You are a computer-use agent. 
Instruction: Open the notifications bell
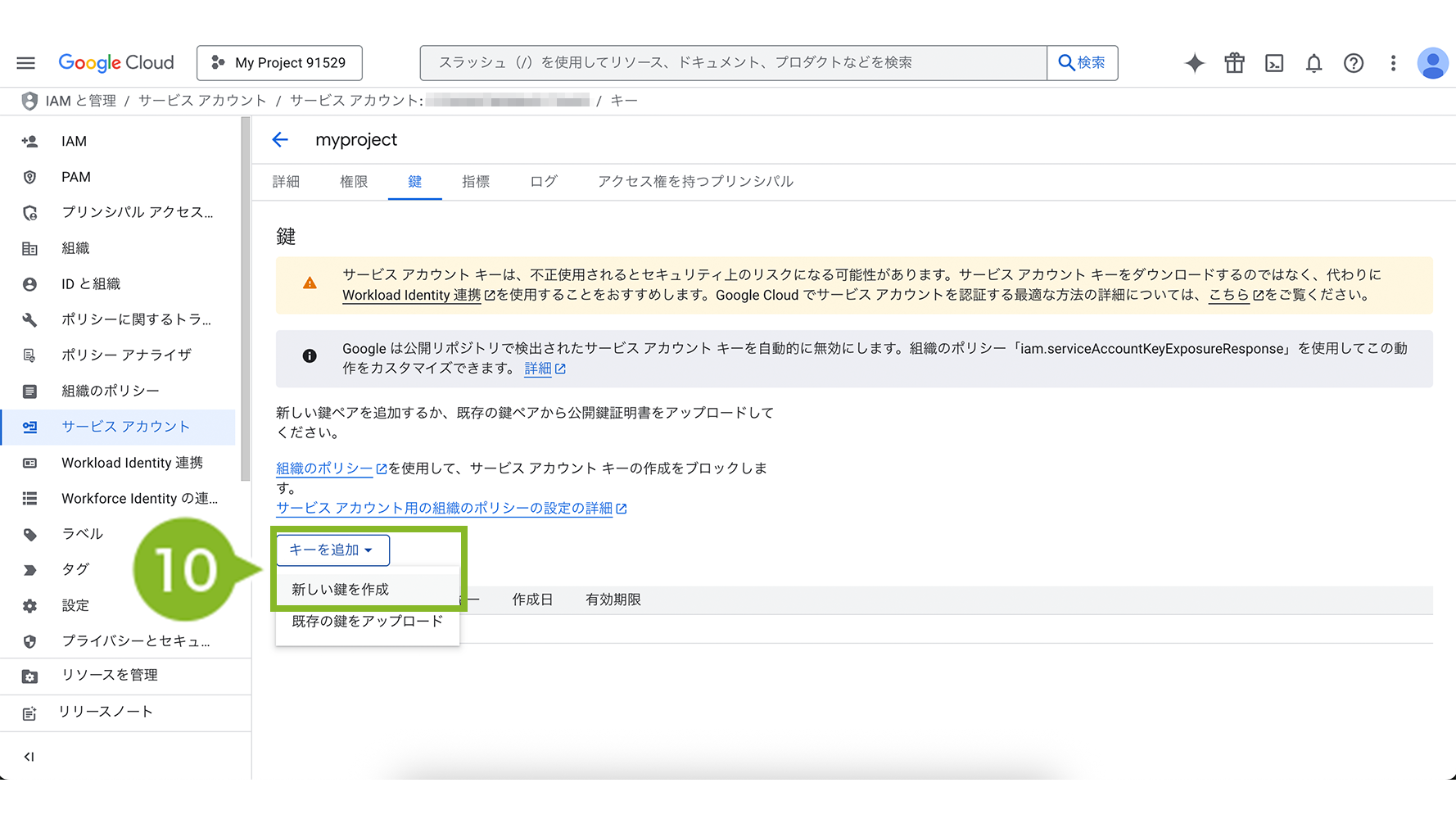(1314, 63)
